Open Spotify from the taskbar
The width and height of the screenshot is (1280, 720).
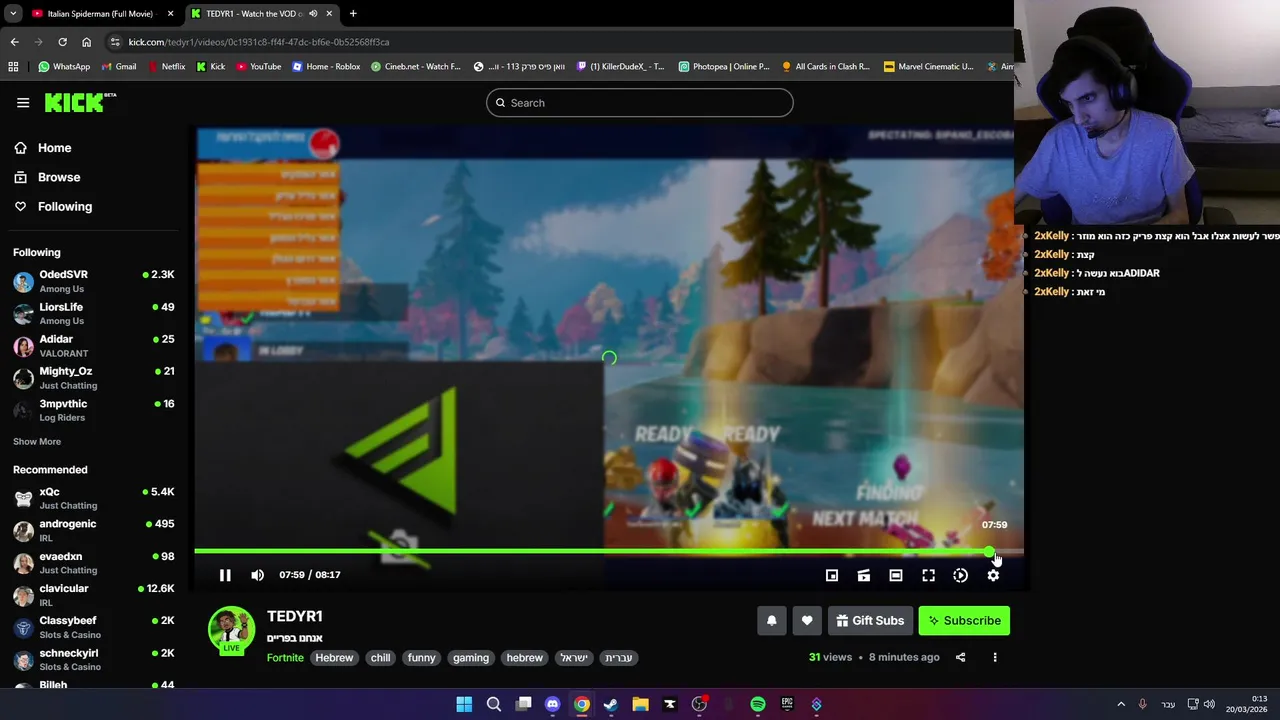758,704
